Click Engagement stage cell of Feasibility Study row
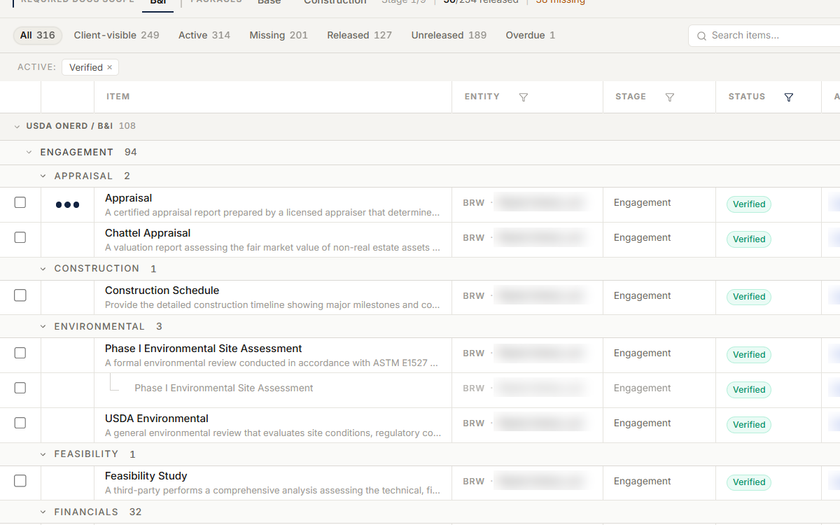The image size is (840, 525). [642, 481]
